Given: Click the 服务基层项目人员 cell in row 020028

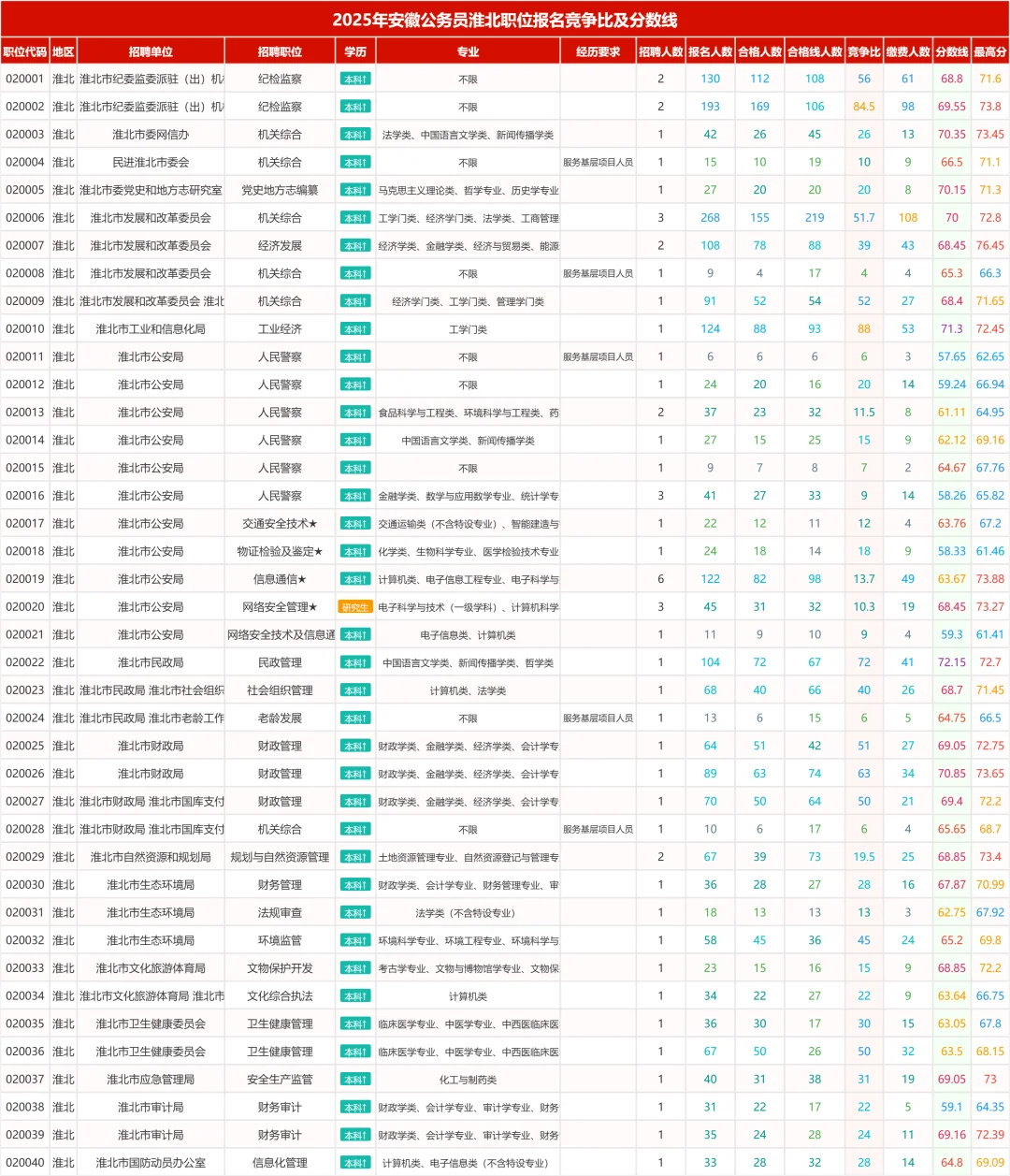Looking at the screenshot, I should (598, 830).
